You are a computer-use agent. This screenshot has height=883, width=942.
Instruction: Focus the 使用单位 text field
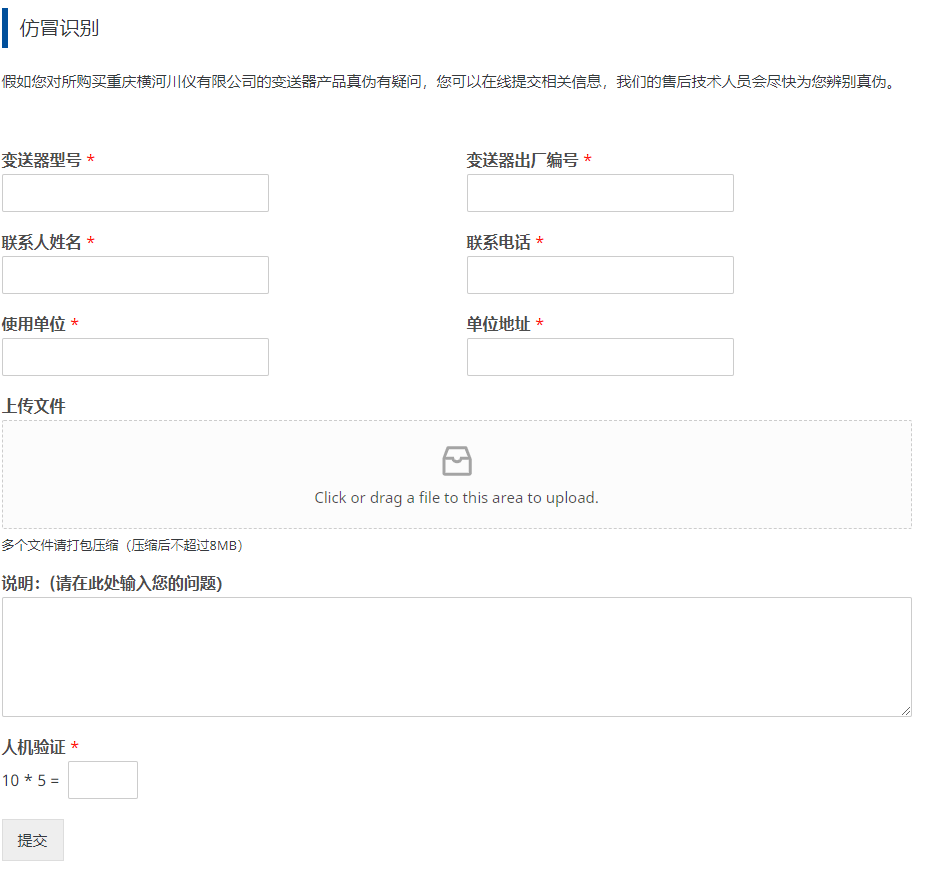tap(135, 357)
